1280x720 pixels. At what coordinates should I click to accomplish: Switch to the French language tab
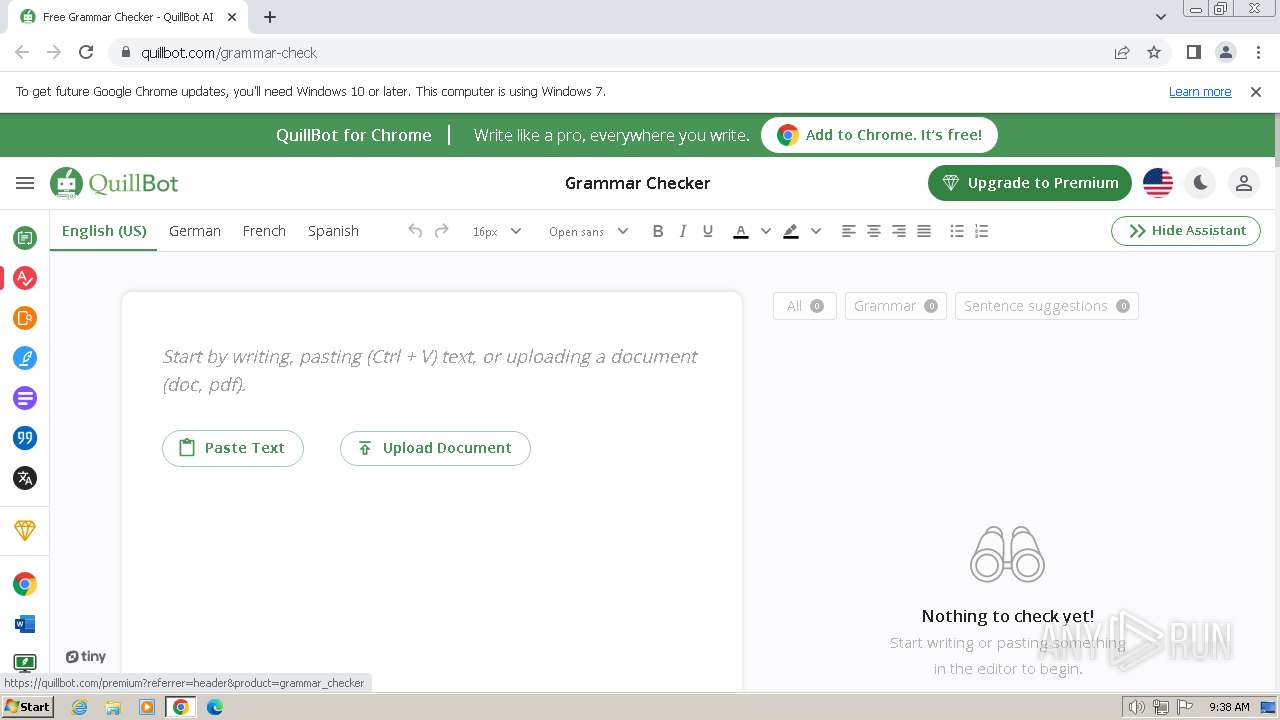[264, 231]
